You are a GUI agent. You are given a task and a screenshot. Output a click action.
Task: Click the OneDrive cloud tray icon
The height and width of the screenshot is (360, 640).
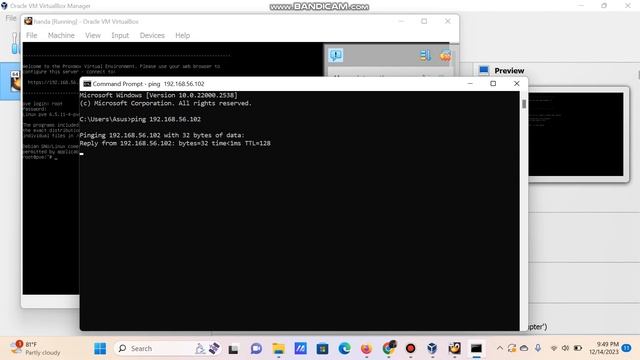click(x=524, y=348)
